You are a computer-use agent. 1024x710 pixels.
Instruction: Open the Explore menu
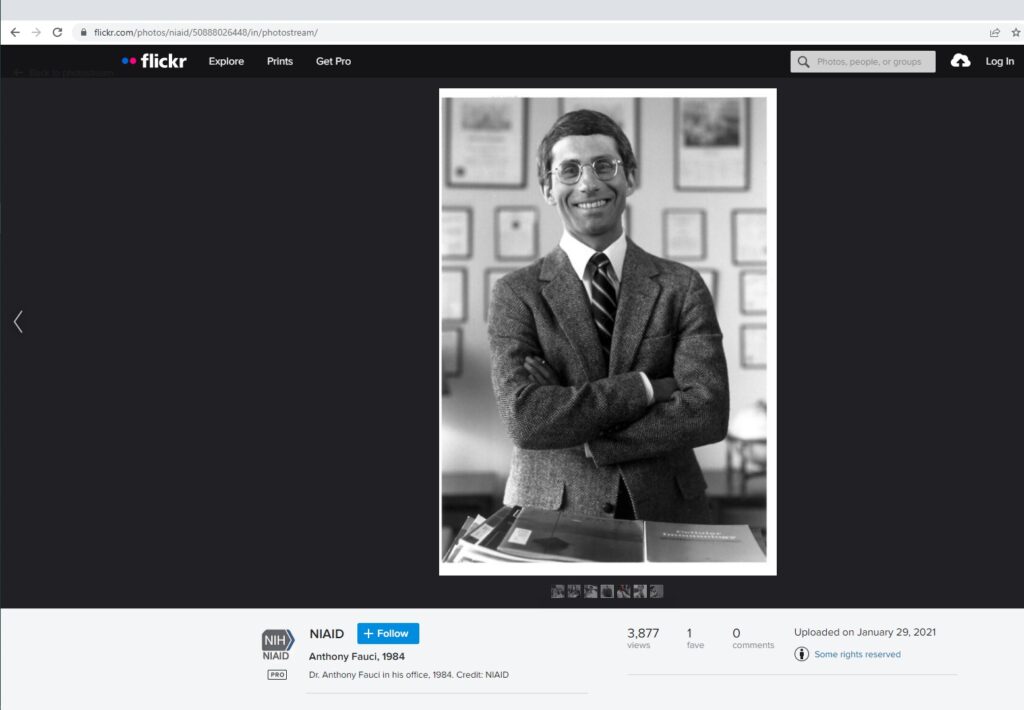coord(226,61)
